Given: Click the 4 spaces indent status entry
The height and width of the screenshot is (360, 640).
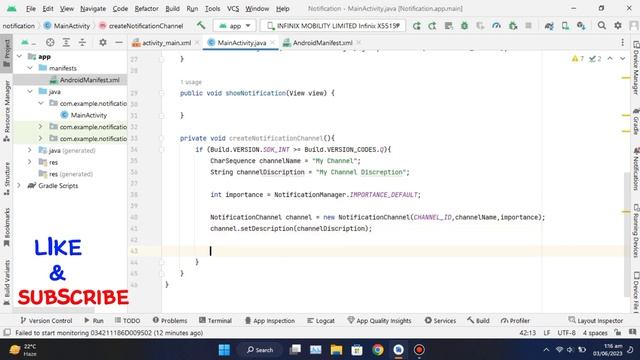Looking at the screenshot, I should click(x=595, y=333).
